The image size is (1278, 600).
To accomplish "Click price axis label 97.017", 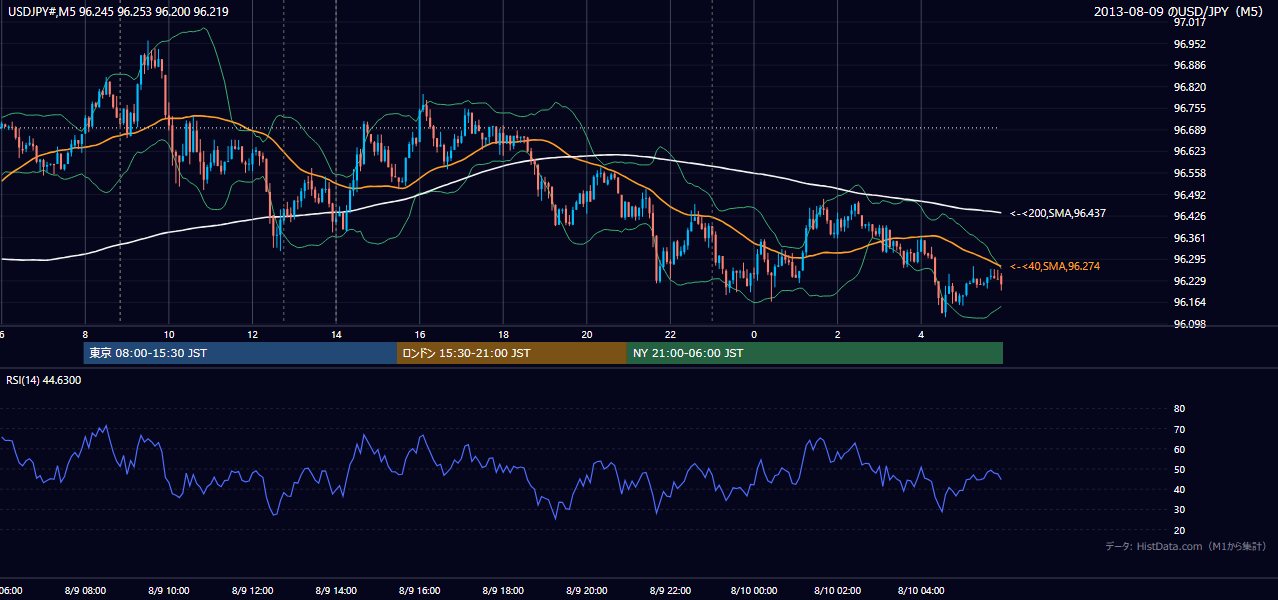I will (1189, 22).
